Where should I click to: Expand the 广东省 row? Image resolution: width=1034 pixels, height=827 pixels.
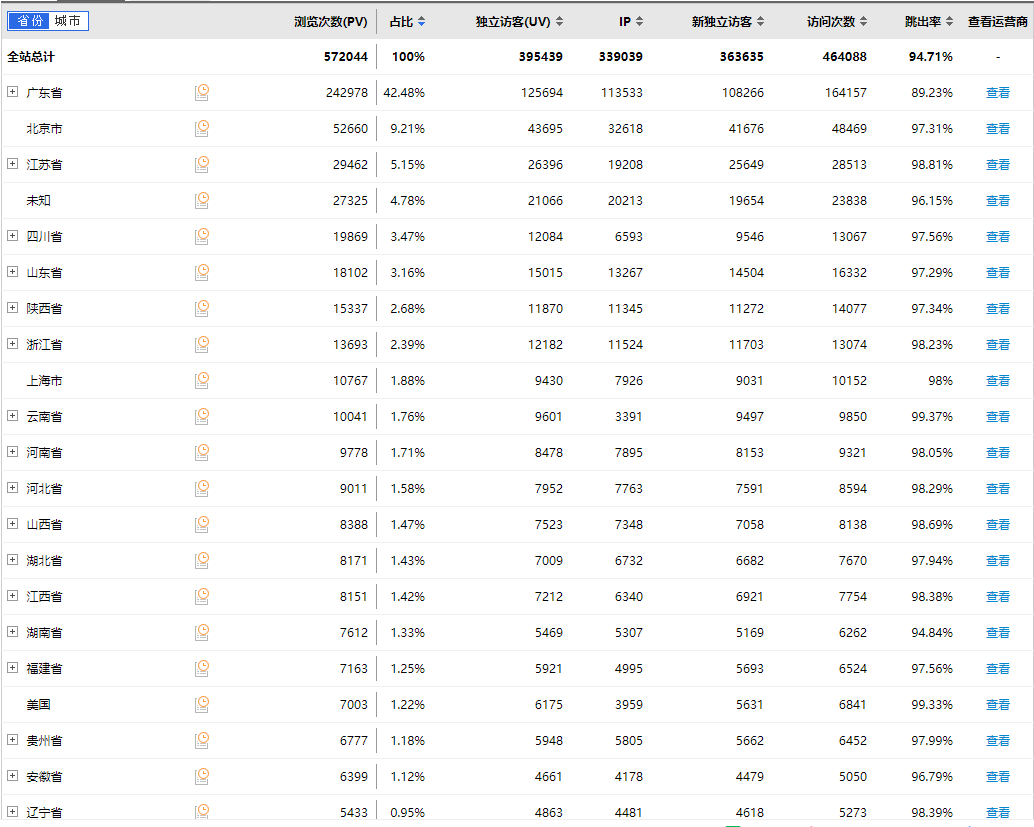point(13,92)
